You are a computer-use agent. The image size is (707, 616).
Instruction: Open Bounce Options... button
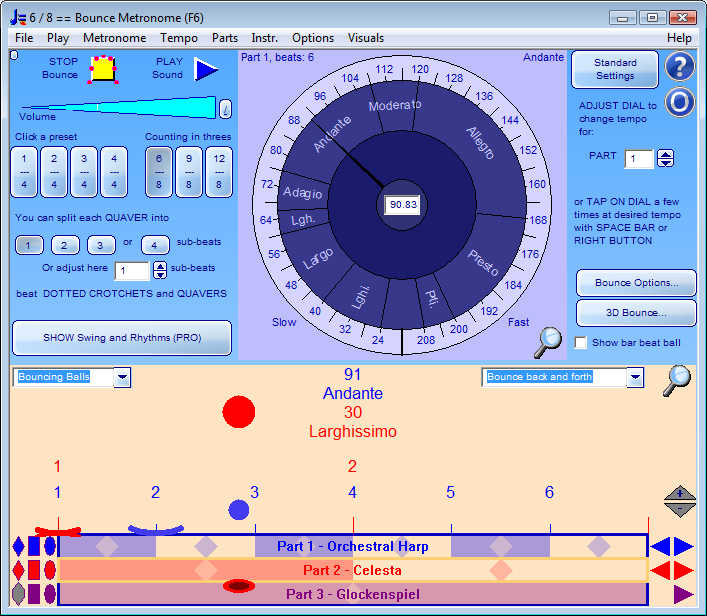pyautogui.click(x=636, y=283)
